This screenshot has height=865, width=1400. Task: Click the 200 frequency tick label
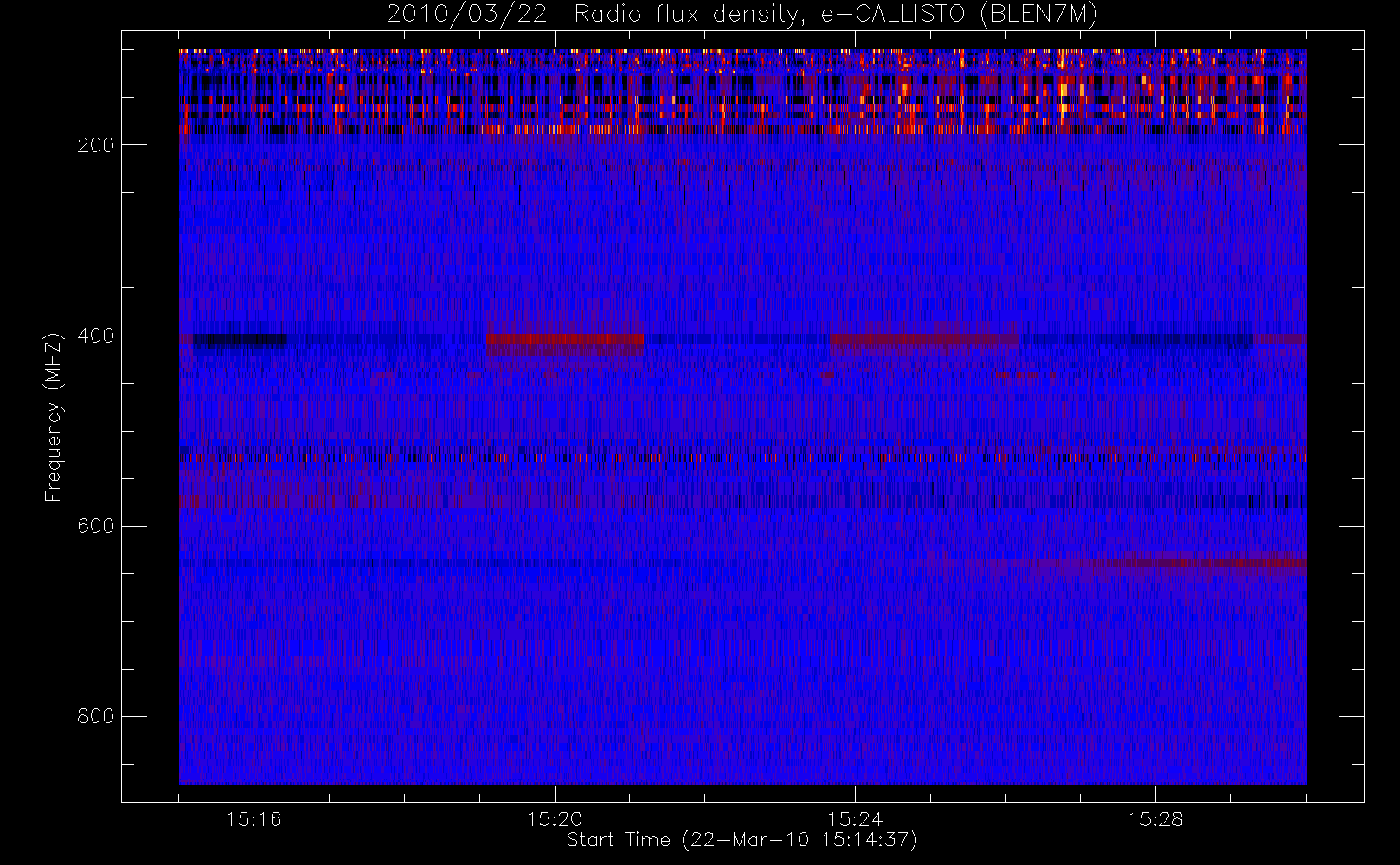click(x=96, y=145)
